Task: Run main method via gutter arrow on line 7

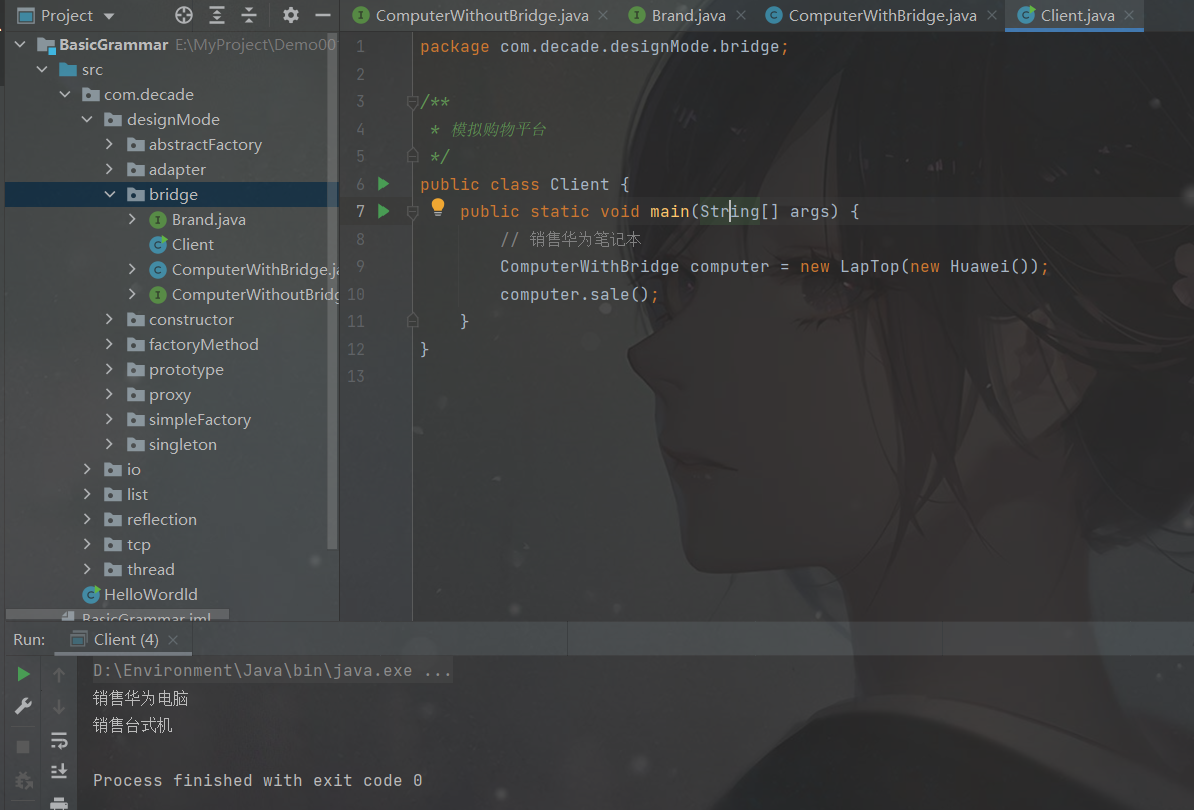Action: pyautogui.click(x=384, y=211)
